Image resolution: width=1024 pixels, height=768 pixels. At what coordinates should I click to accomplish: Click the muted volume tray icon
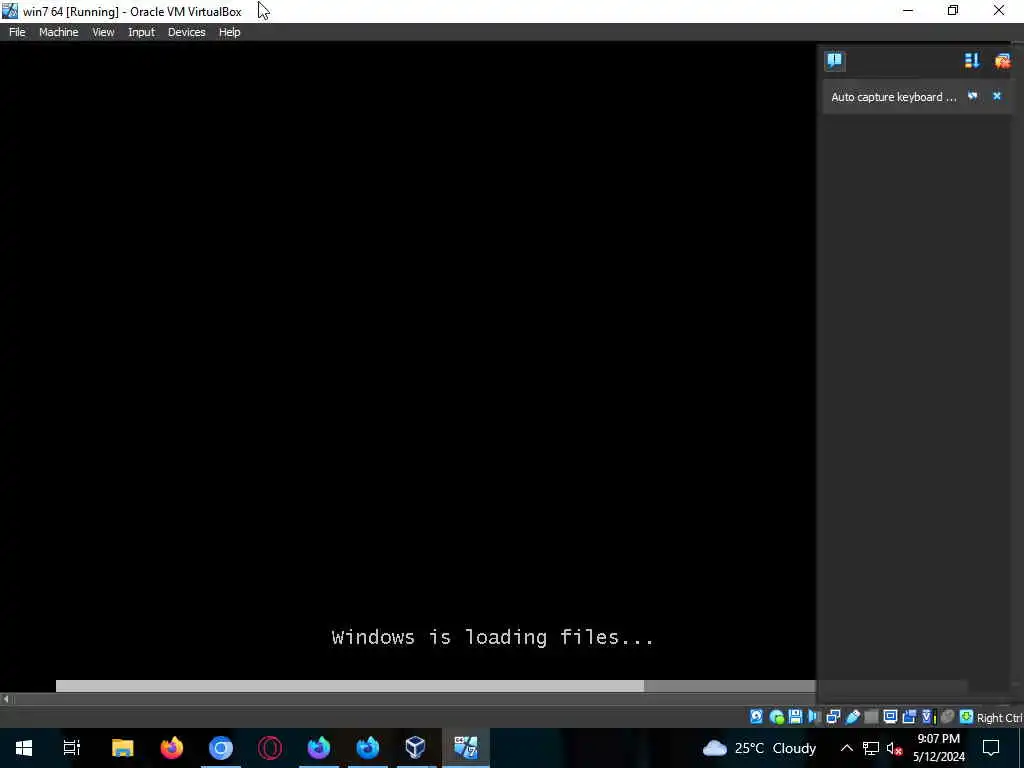click(894, 748)
